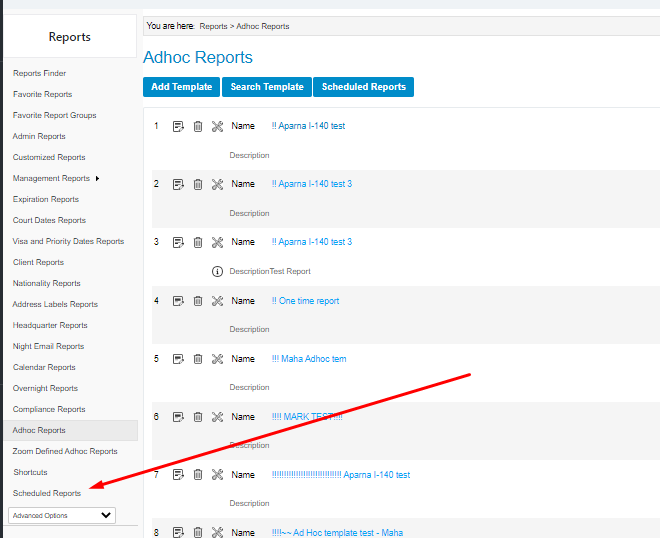This screenshot has height=538, width=660.
Task: Select Scheduled Reports in the left sidebar
Action: pos(47,493)
